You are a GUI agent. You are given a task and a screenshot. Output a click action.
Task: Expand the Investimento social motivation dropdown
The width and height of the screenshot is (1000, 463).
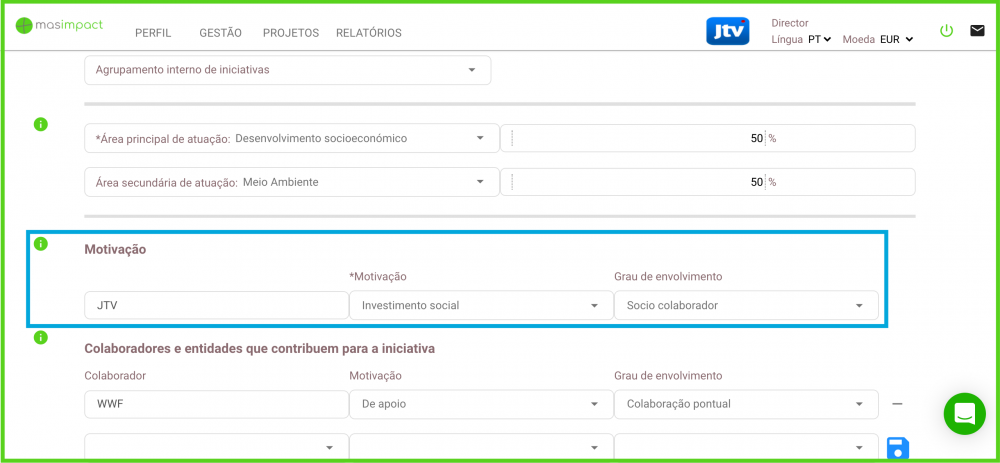click(x=480, y=305)
